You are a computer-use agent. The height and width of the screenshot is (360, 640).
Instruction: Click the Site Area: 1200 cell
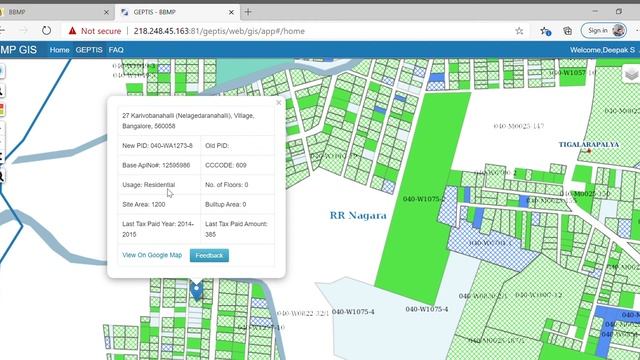click(159, 204)
